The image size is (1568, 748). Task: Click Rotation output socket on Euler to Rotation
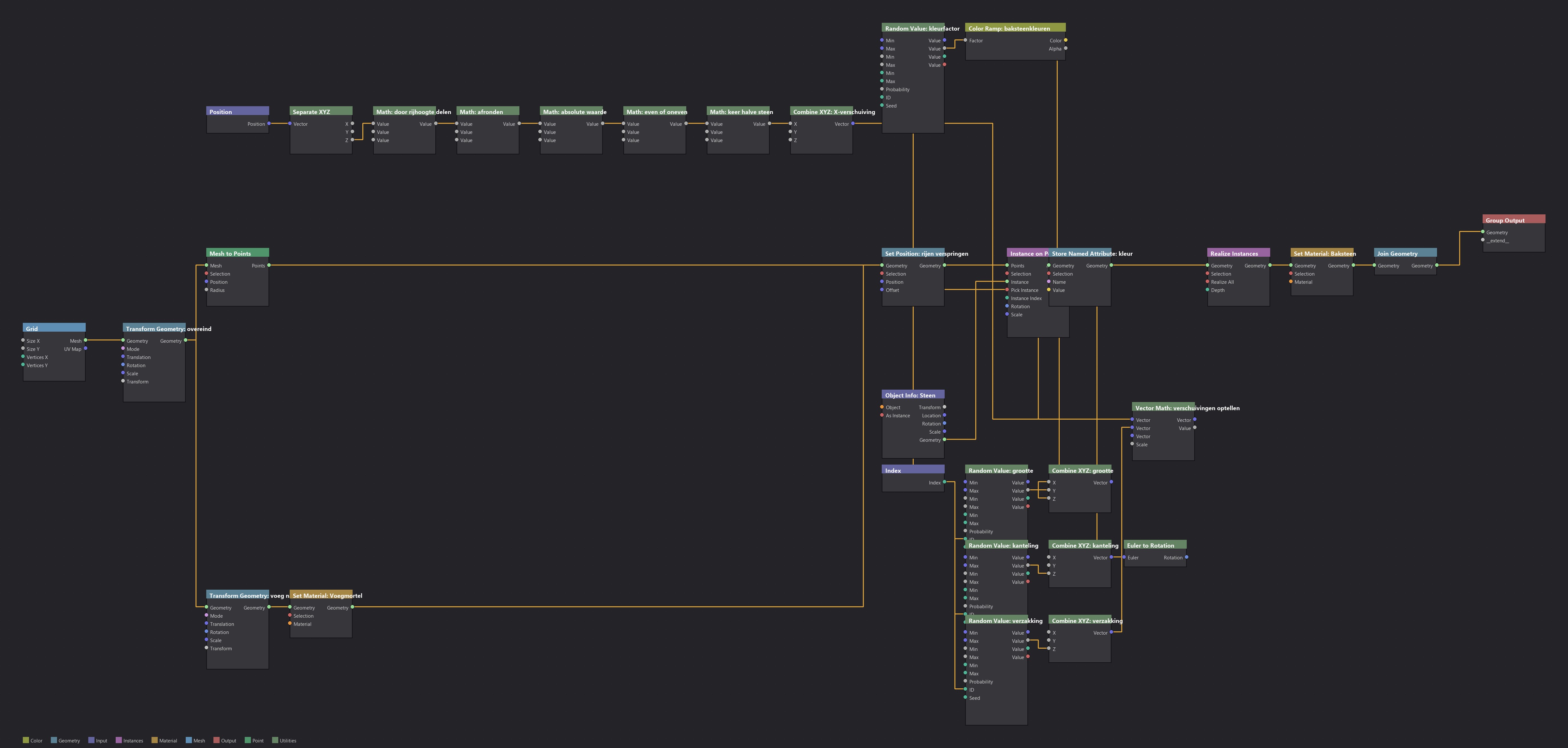[x=1186, y=557]
